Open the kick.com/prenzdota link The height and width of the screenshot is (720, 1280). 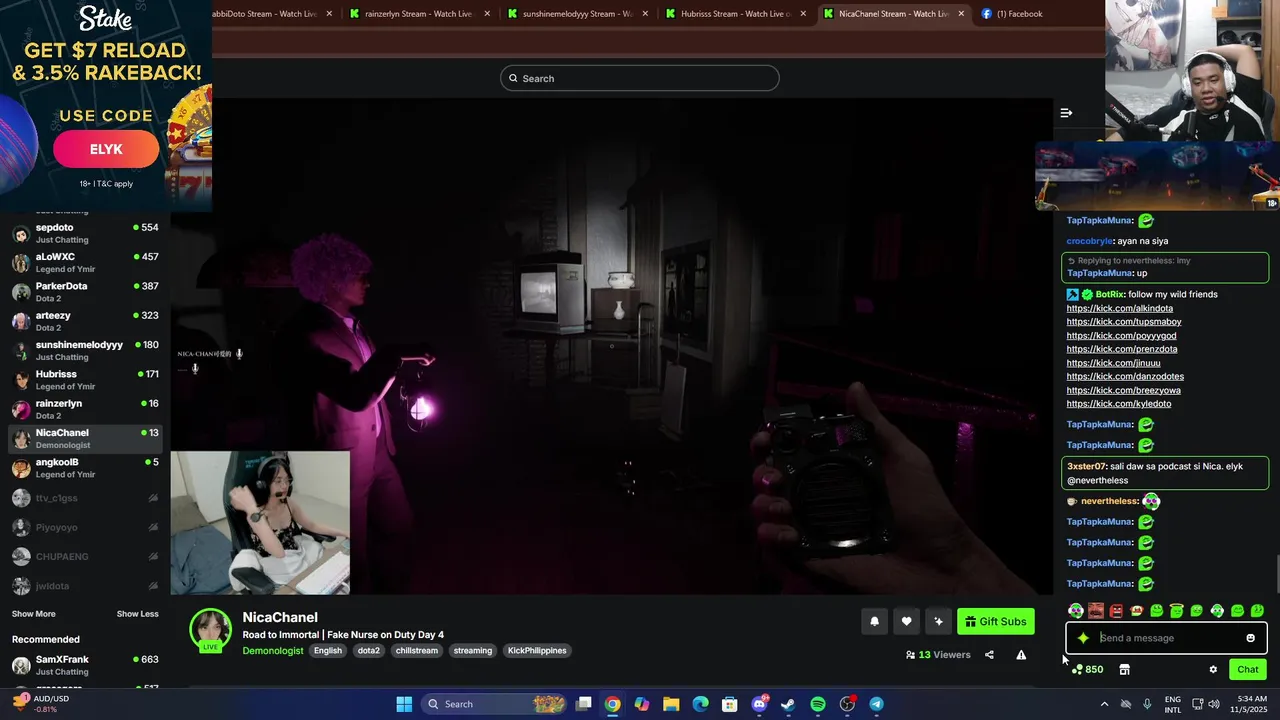[x=1122, y=349]
